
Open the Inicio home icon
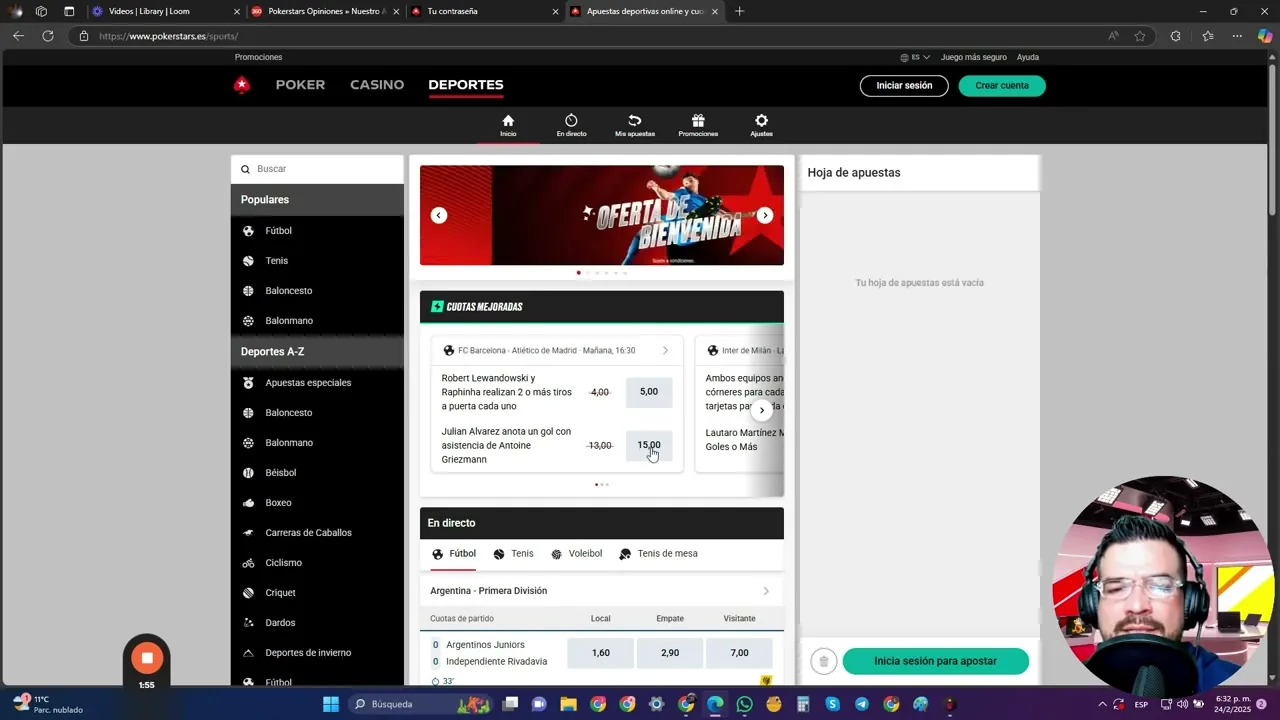508,121
